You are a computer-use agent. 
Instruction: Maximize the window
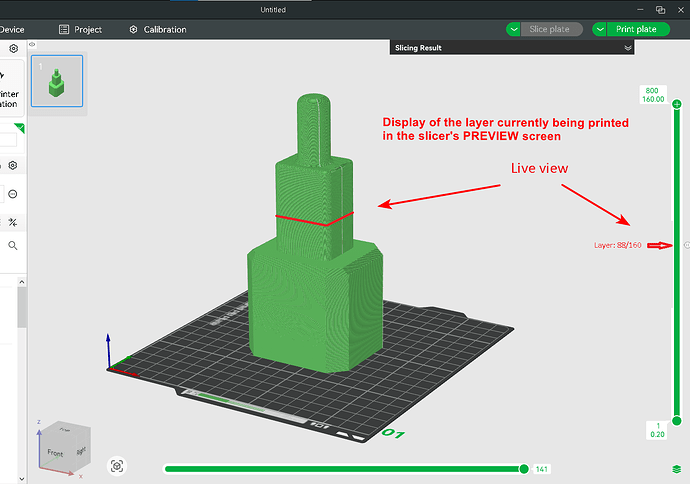(660, 9)
